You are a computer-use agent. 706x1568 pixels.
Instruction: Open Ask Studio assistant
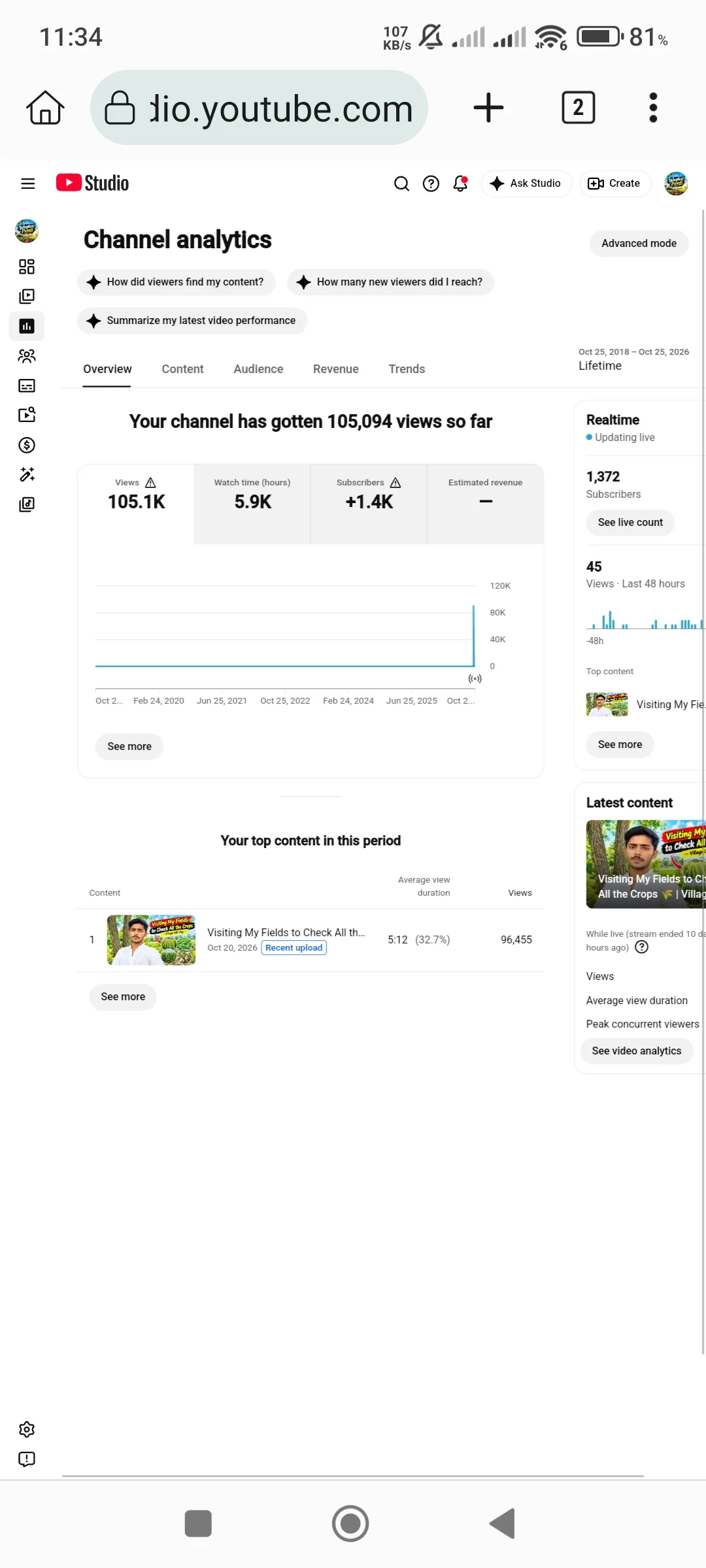[x=526, y=184]
